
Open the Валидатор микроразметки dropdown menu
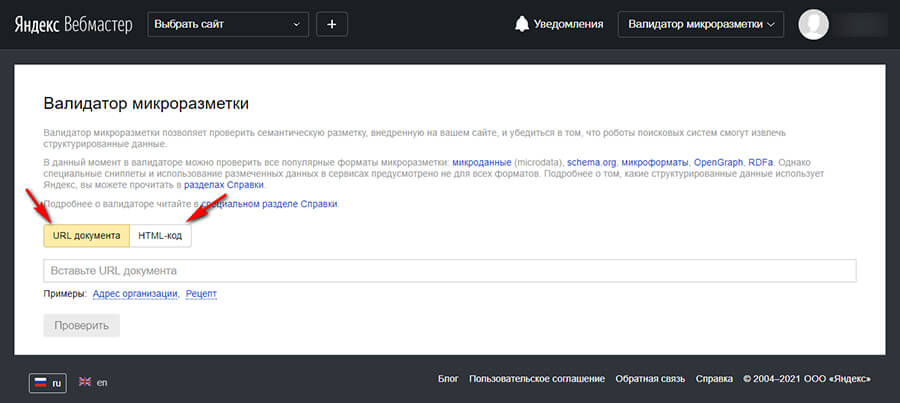[700, 24]
